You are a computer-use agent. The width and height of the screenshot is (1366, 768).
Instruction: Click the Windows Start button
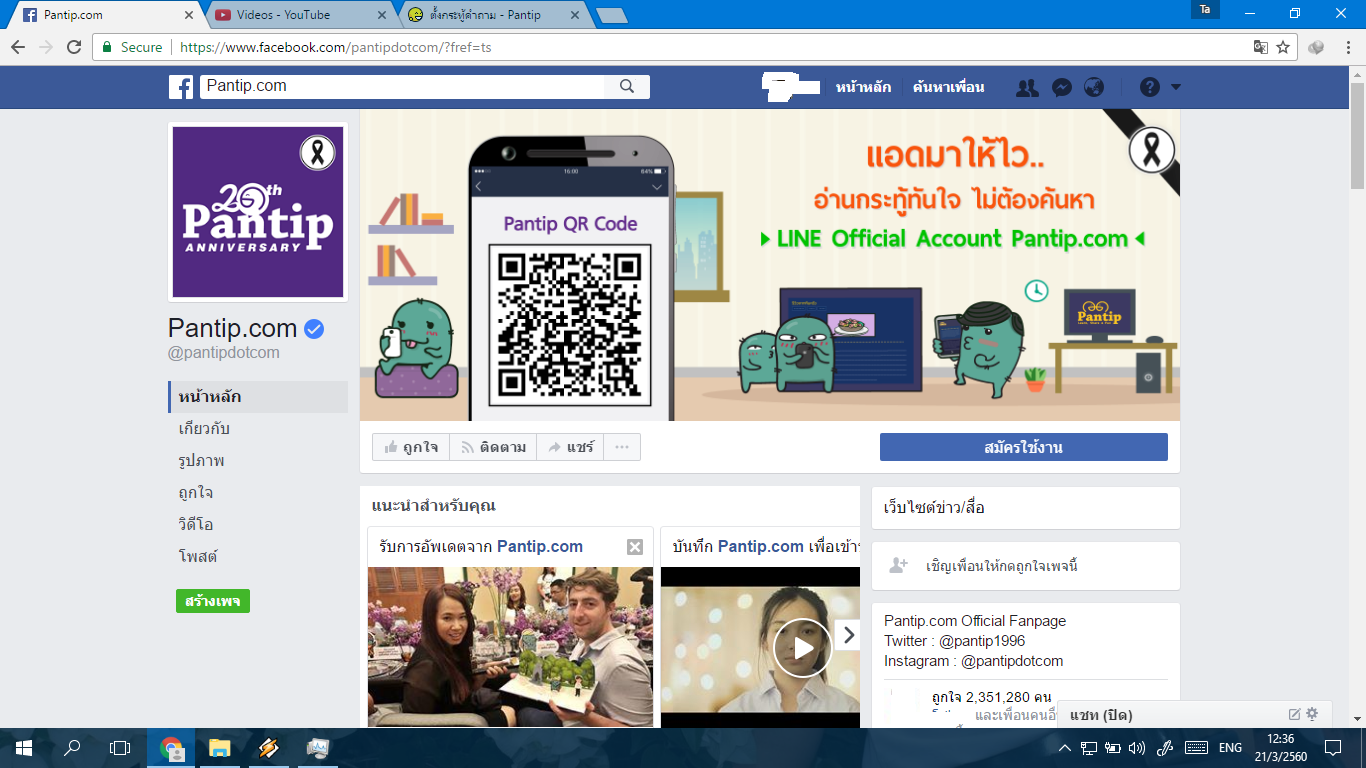click(24, 747)
